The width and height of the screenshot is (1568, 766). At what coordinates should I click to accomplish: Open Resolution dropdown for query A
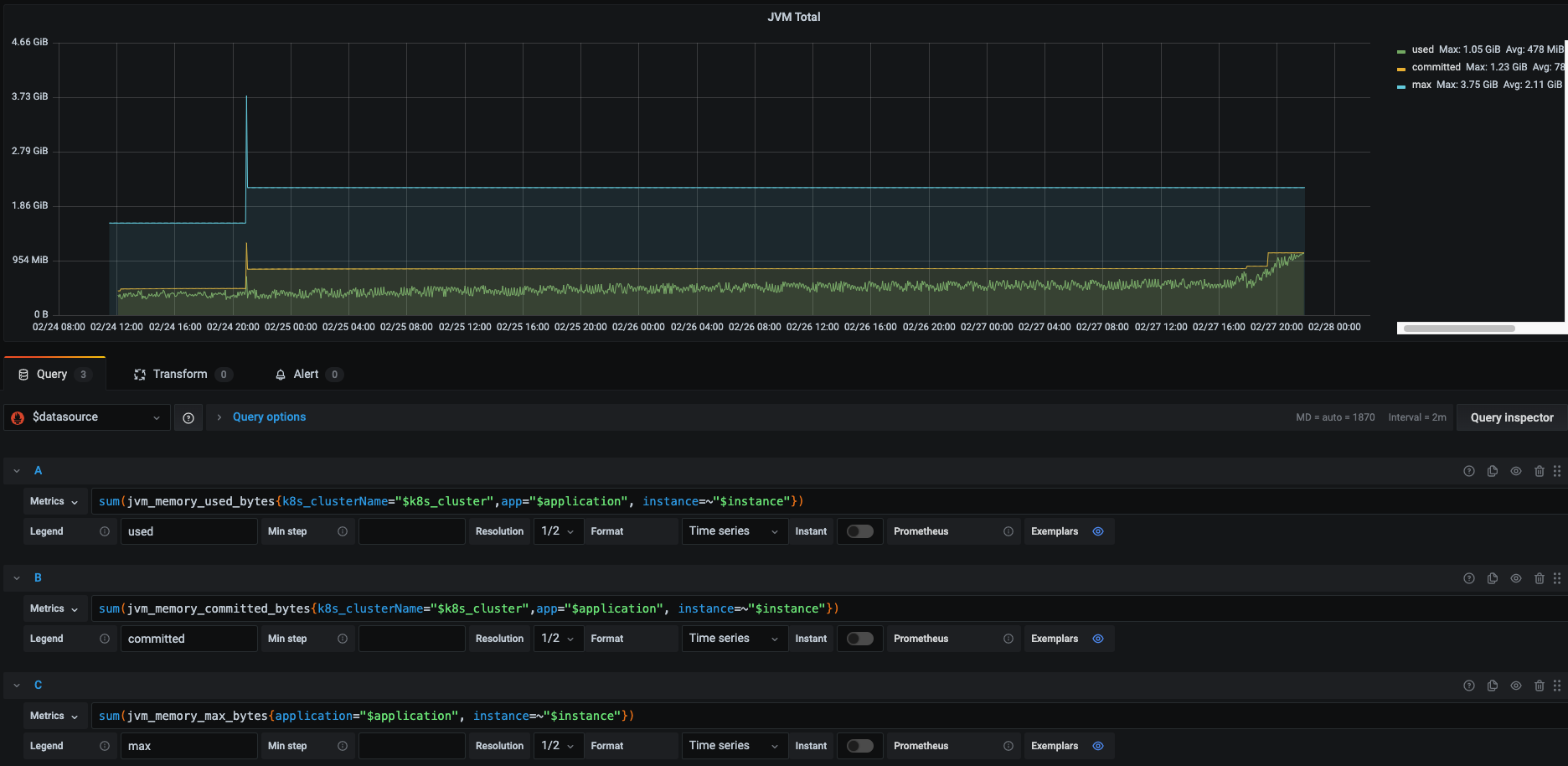click(x=557, y=531)
